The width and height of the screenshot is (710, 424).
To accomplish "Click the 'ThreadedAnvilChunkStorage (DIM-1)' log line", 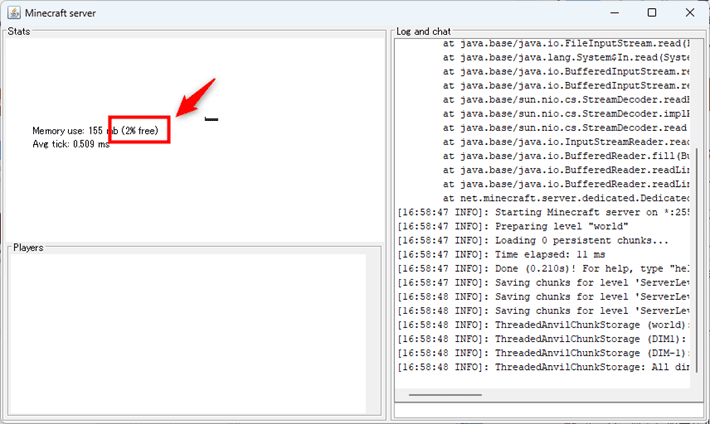I will 543,353.
